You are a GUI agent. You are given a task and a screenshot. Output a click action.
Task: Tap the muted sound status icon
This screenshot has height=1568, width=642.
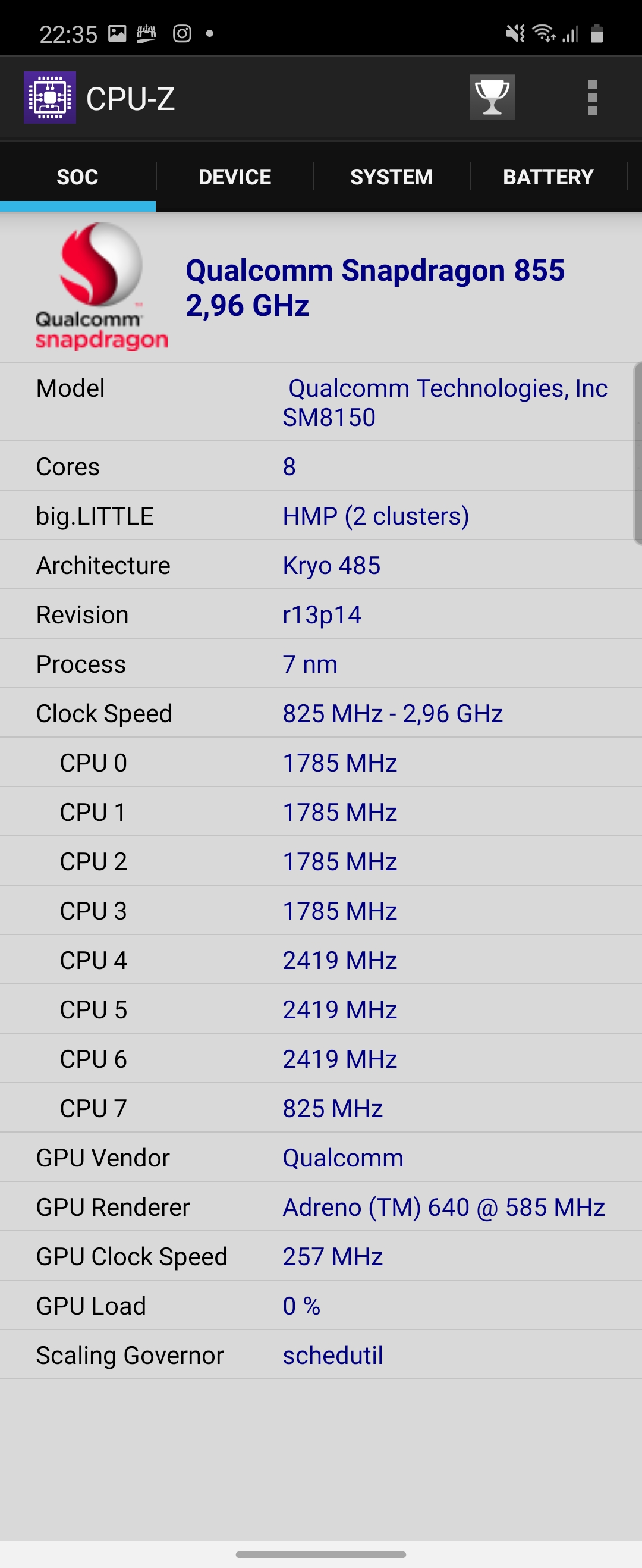click(515, 33)
